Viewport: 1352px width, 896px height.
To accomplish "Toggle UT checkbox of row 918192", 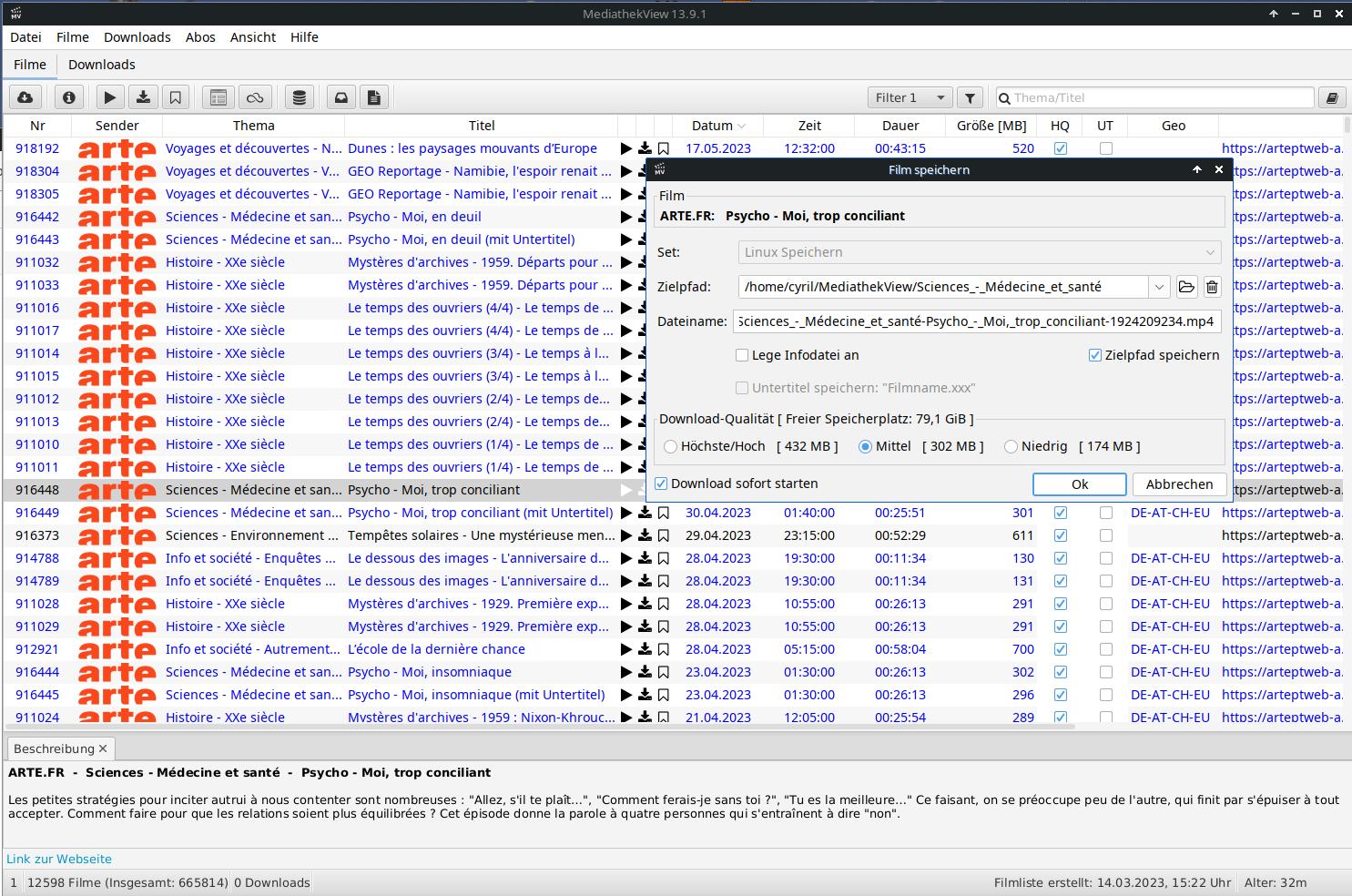I will (x=1106, y=148).
